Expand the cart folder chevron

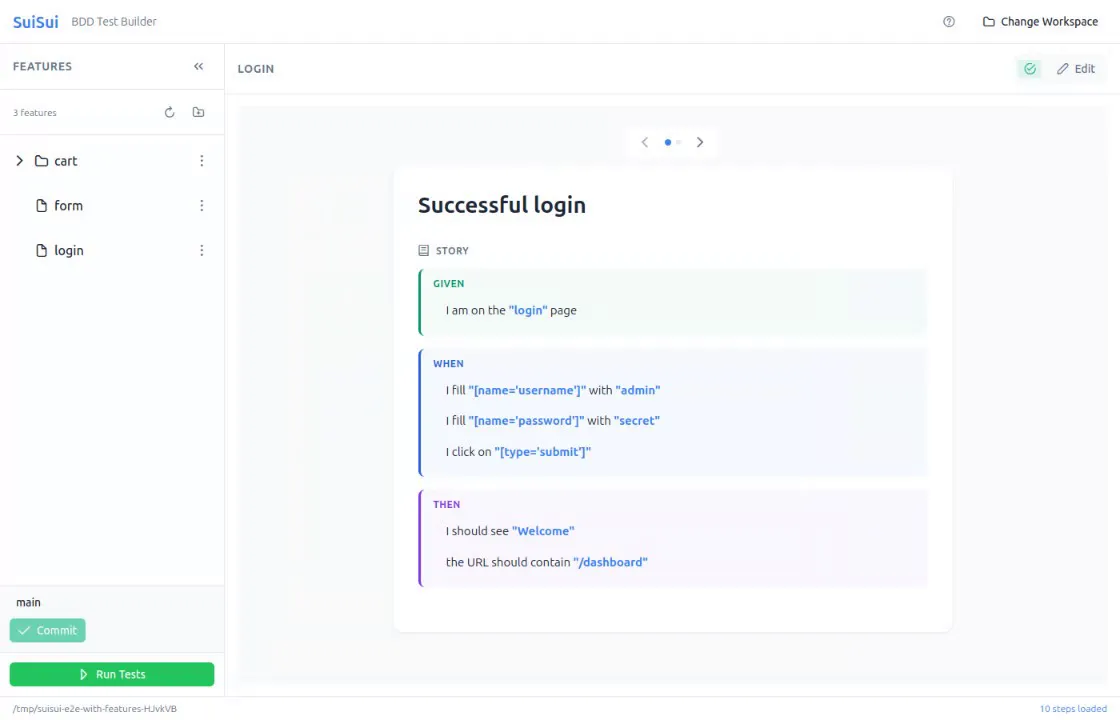(x=19, y=161)
